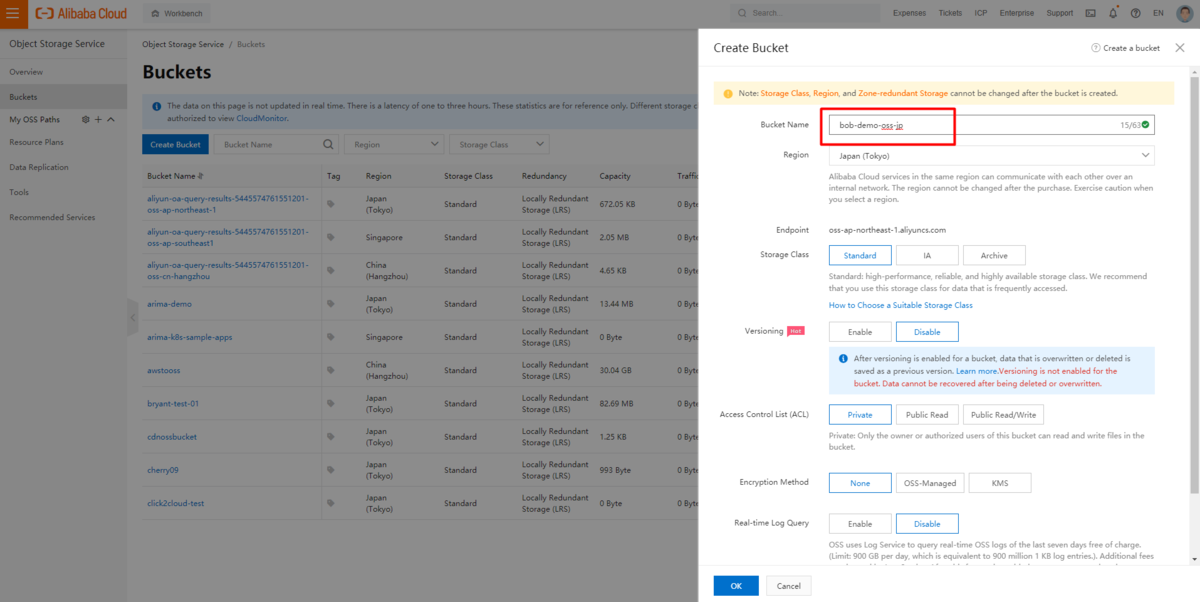Viewport: 1200px width, 602px height.
Task: Click the Workbench home button
Action: coord(176,13)
